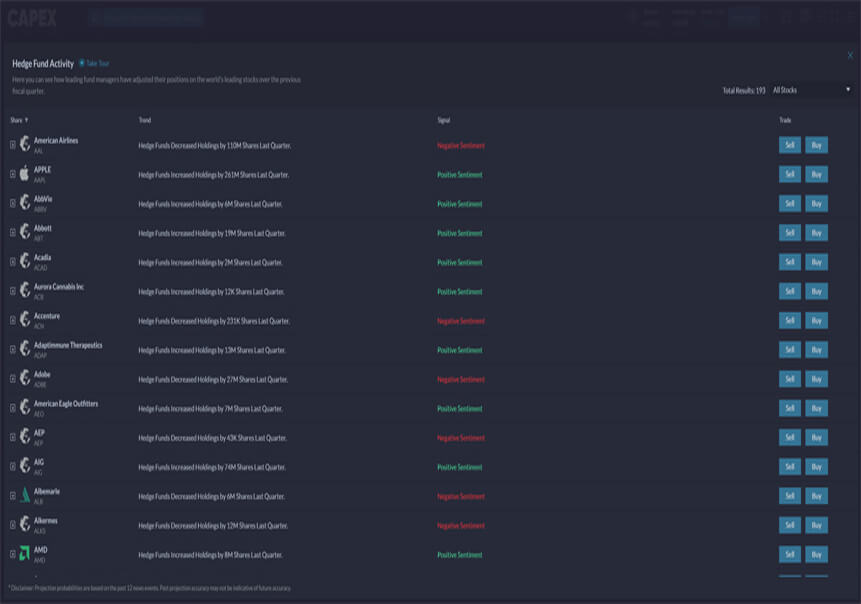Click the Apple logo icon

click(25, 174)
